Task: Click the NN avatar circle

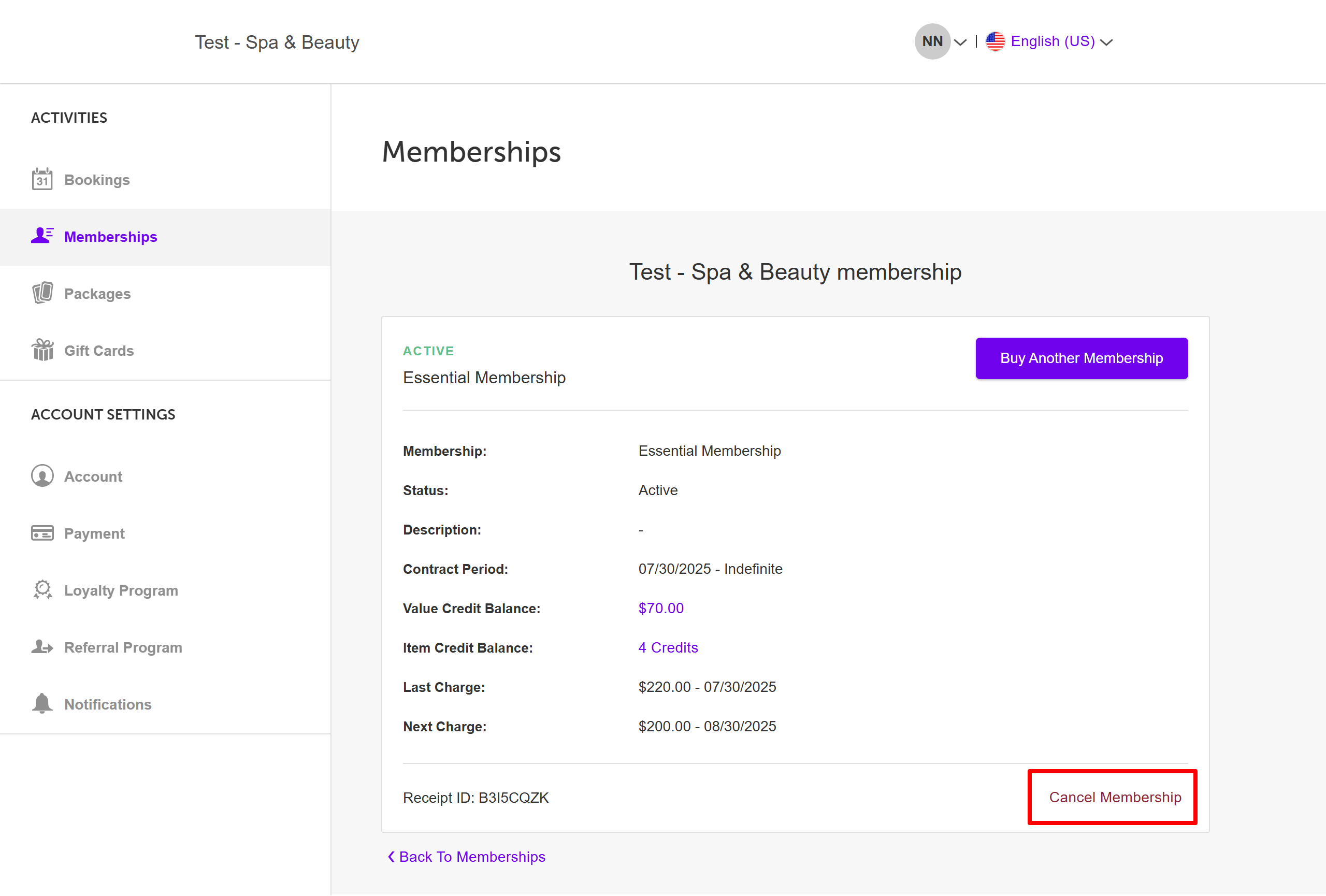Action: point(932,41)
